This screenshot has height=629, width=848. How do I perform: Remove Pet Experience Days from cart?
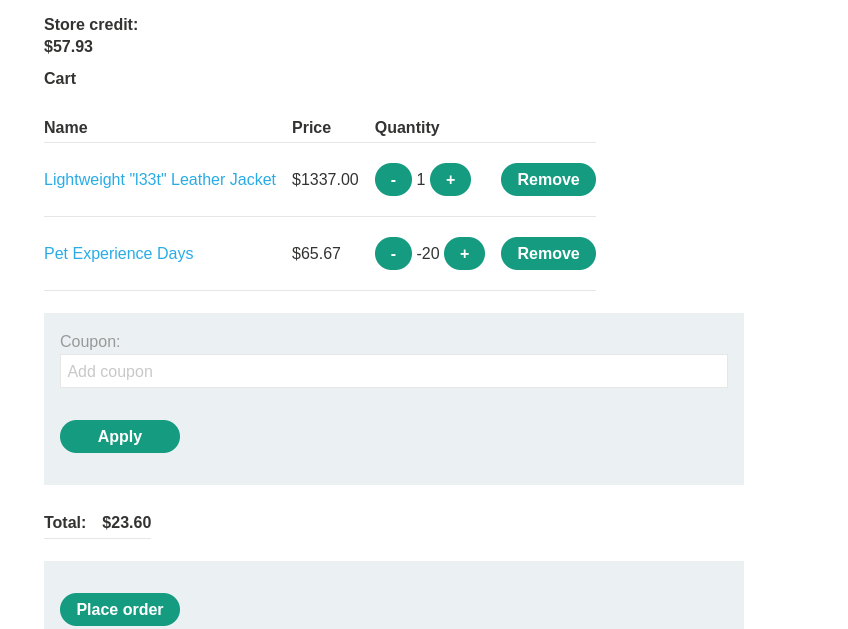(548, 254)
